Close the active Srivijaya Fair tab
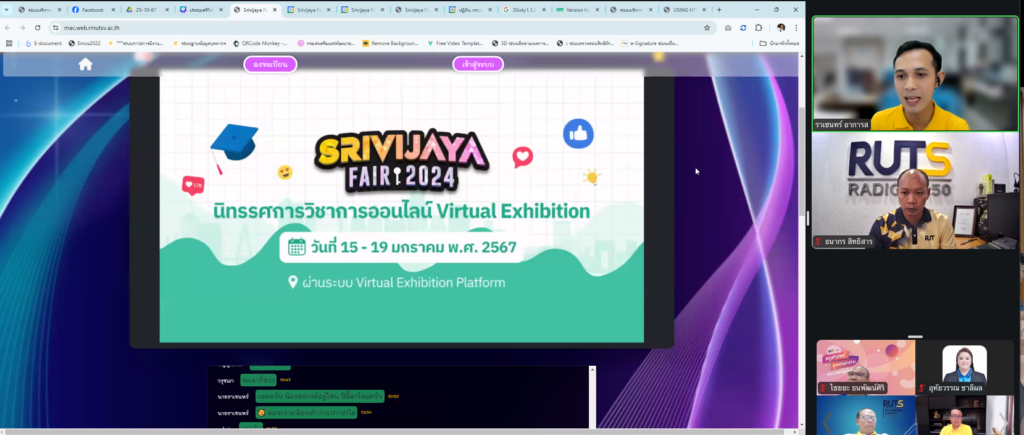Image resolution: width=1024 pixels, height=435 pixels. point(274,10)
